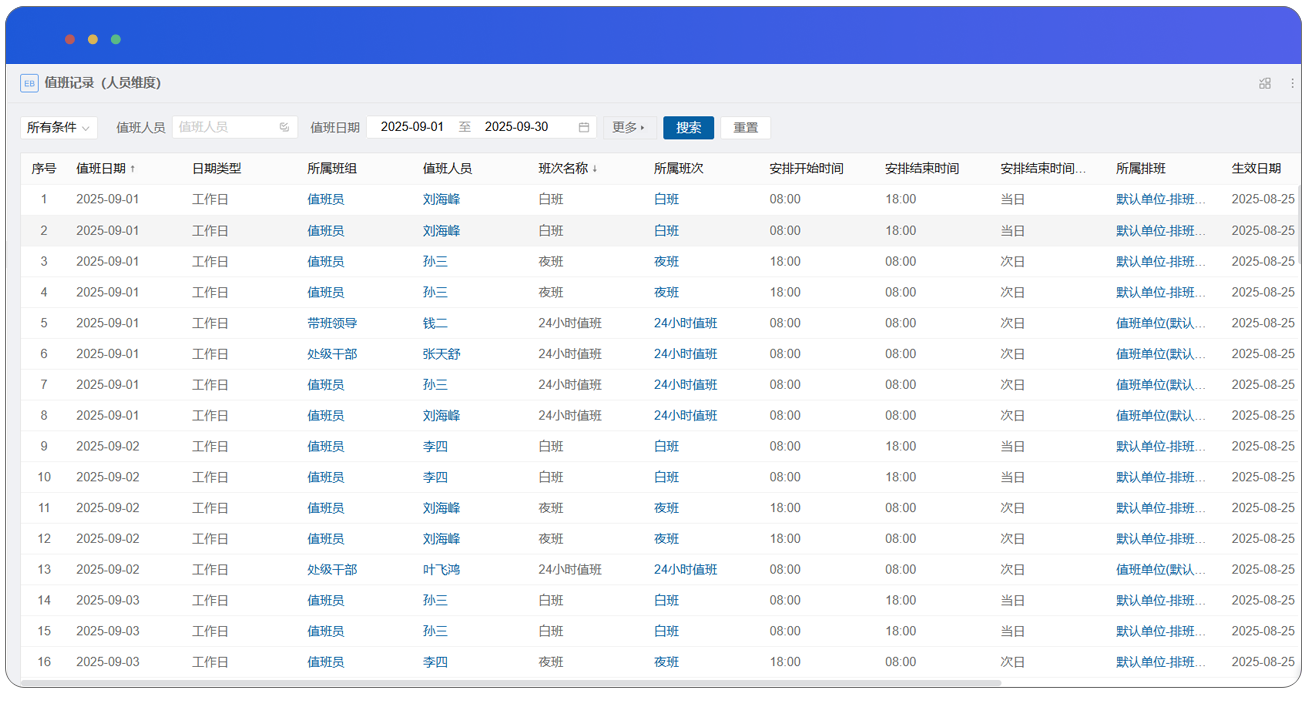Click the 所属排班 column header
The image size is (1308, 710).
pos(1141,169)
